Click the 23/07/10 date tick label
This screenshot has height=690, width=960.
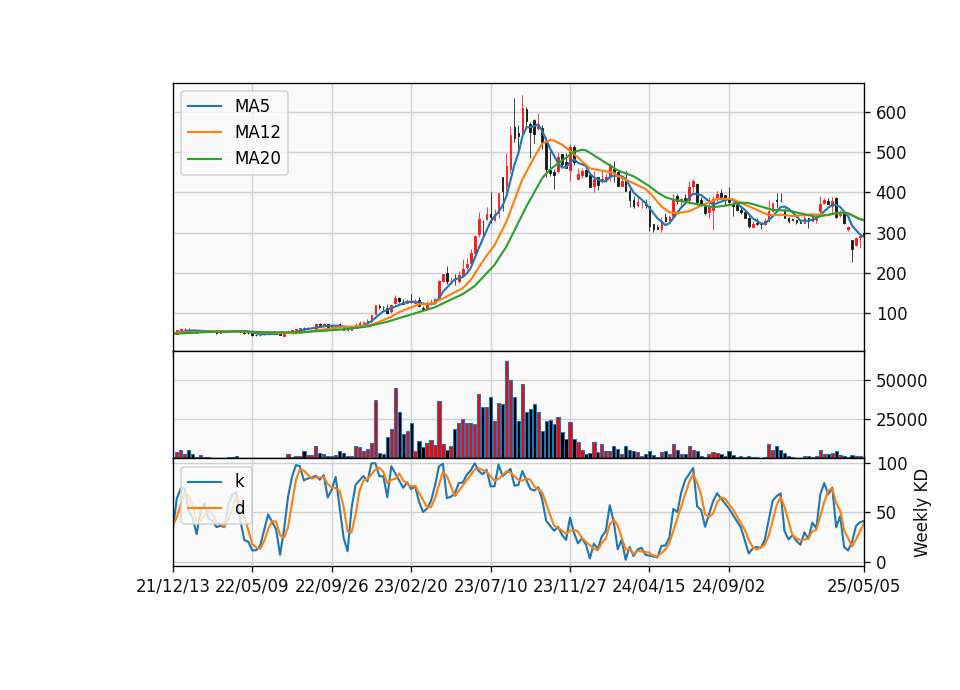490,586
